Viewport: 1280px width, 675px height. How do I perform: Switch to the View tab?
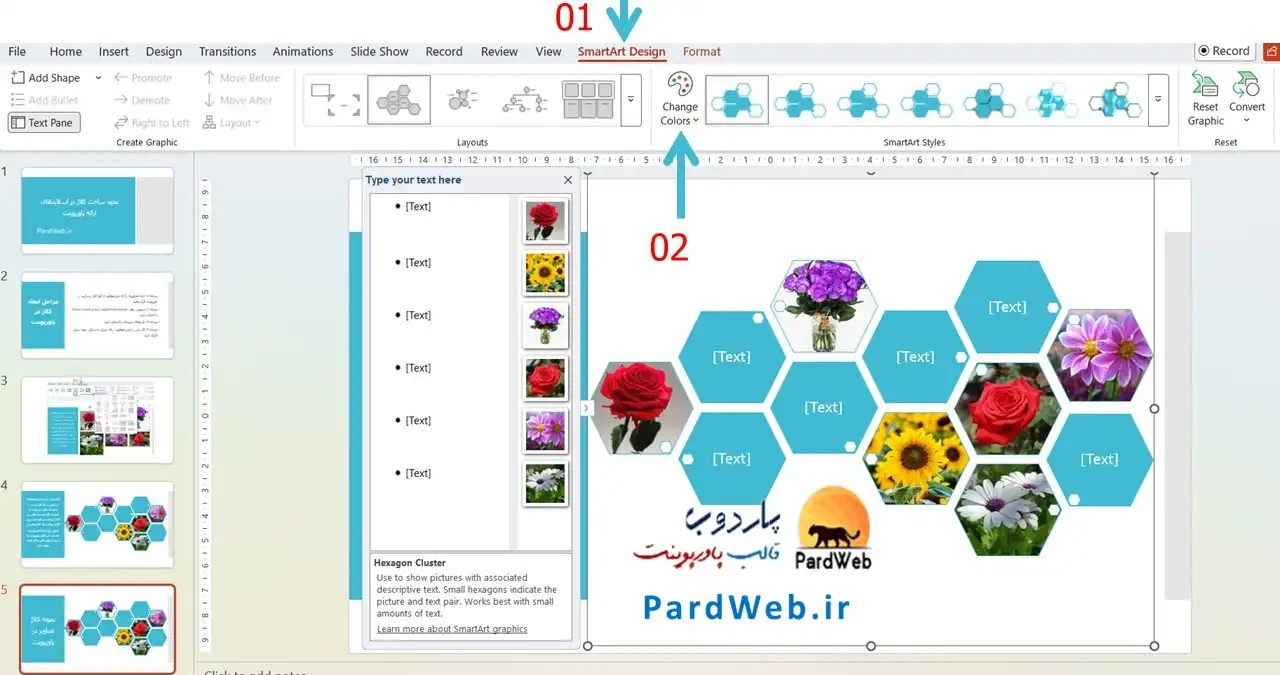click(548, 52)
